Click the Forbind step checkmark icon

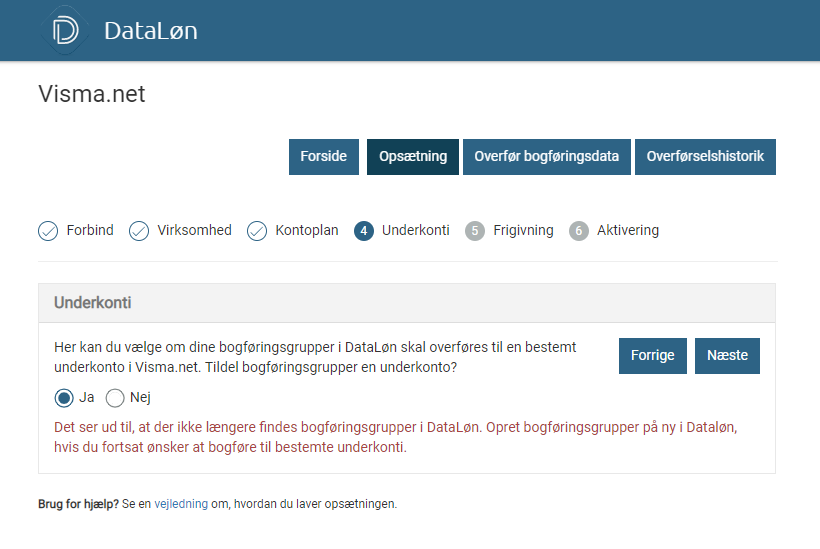[48, 231]
